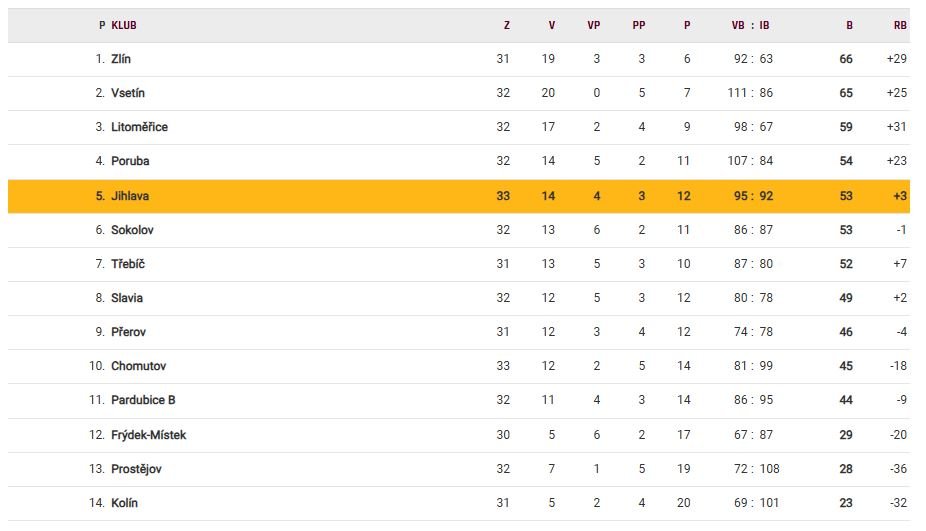
Task: Open the Chomutov team link
Action: point(138,366)
